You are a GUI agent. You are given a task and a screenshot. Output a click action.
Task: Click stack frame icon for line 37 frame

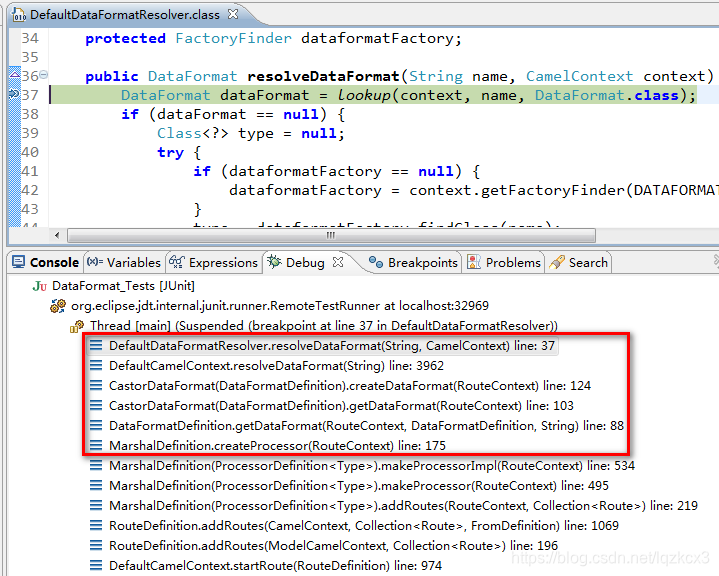96,345
